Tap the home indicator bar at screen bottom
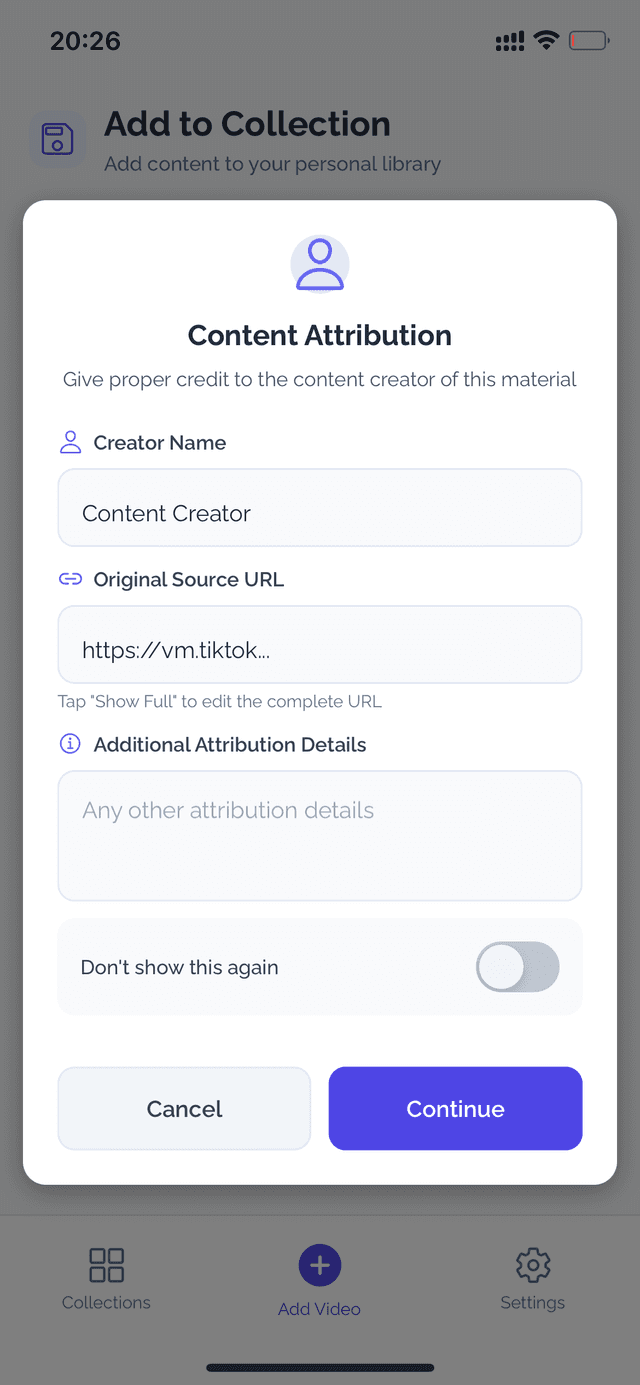640x1385 pixels. click(319, 1367)
